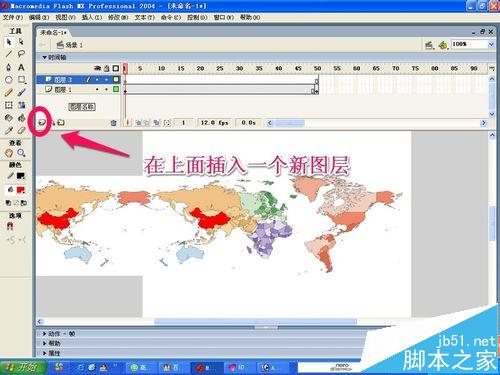Select the Subselection tool

click(x=21, y=42)
